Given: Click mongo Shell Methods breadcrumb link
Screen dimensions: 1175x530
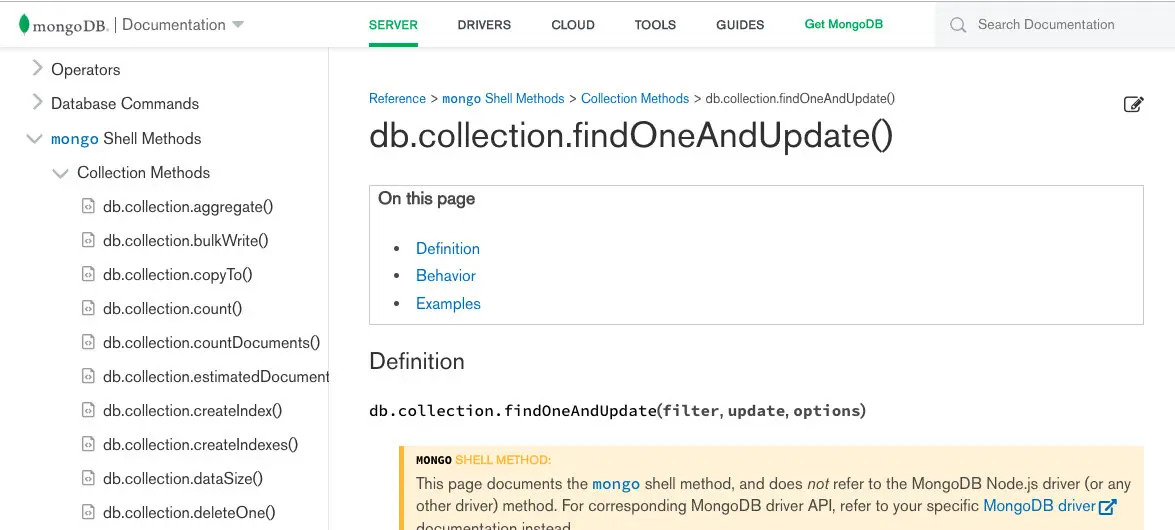Looking at the screenshot, I should [x=503, y=98].
